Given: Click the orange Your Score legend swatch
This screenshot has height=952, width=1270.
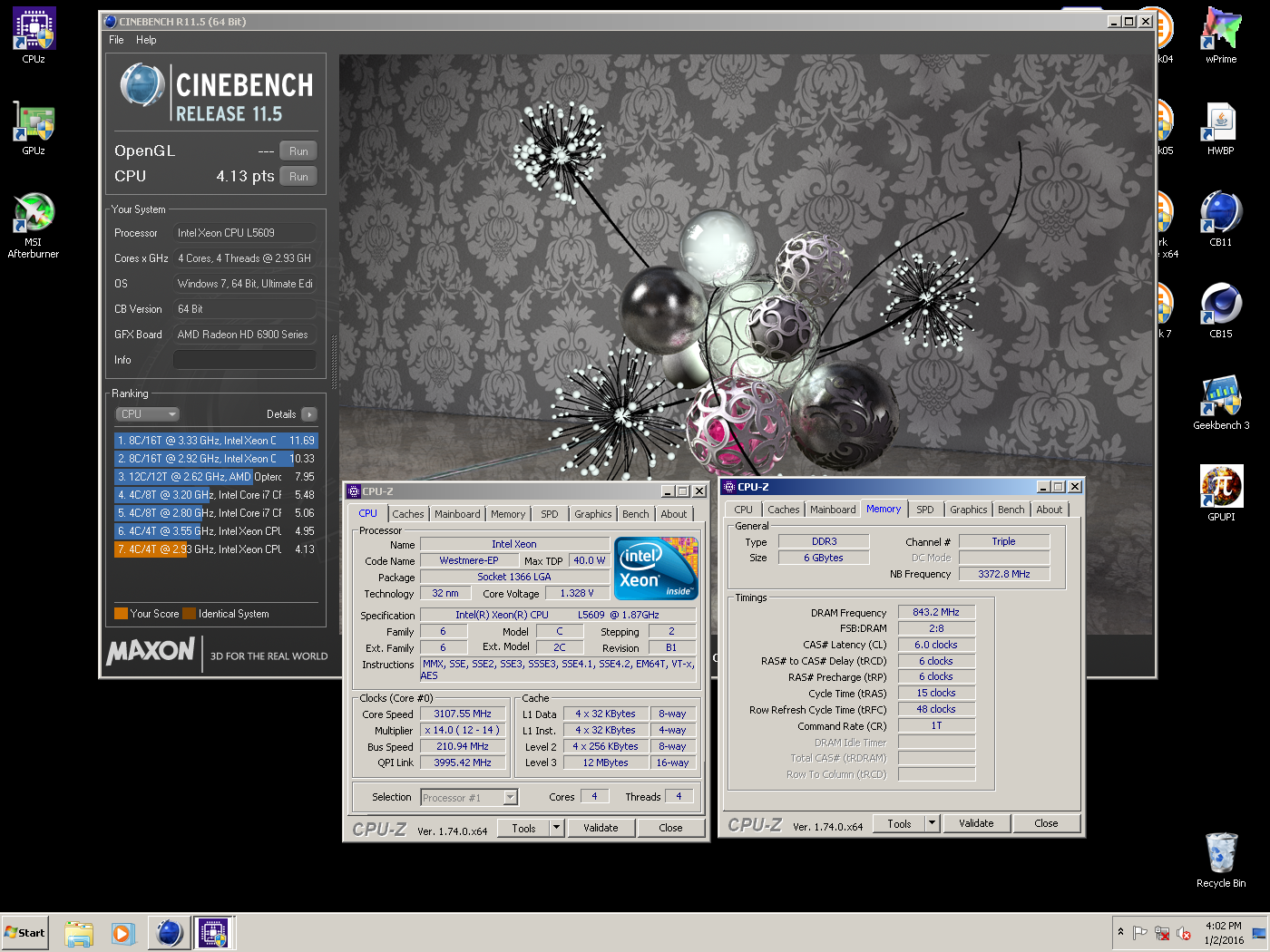Looking at the screenshot, I should [x=121, y=614].
